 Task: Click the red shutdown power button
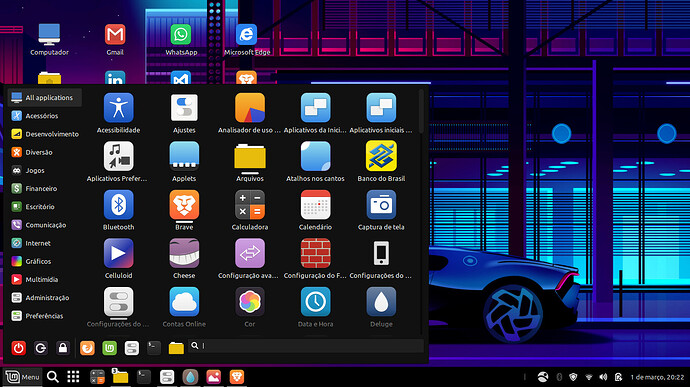pyautogui.click(x=18, y=348)
